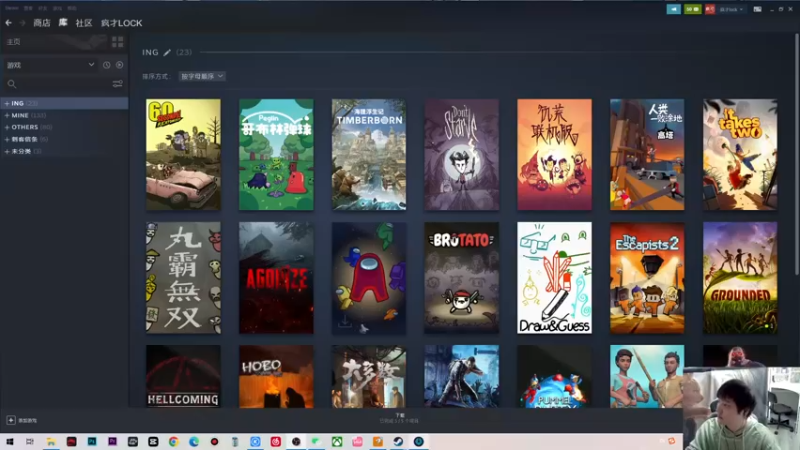Launch Photoshop from taskbar
This screenshot has width=800, height=450.
coord(92,441)
